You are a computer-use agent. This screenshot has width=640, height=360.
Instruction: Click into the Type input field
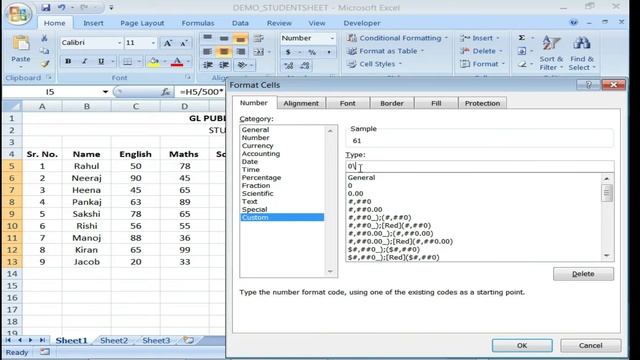[x=480, y=166]
